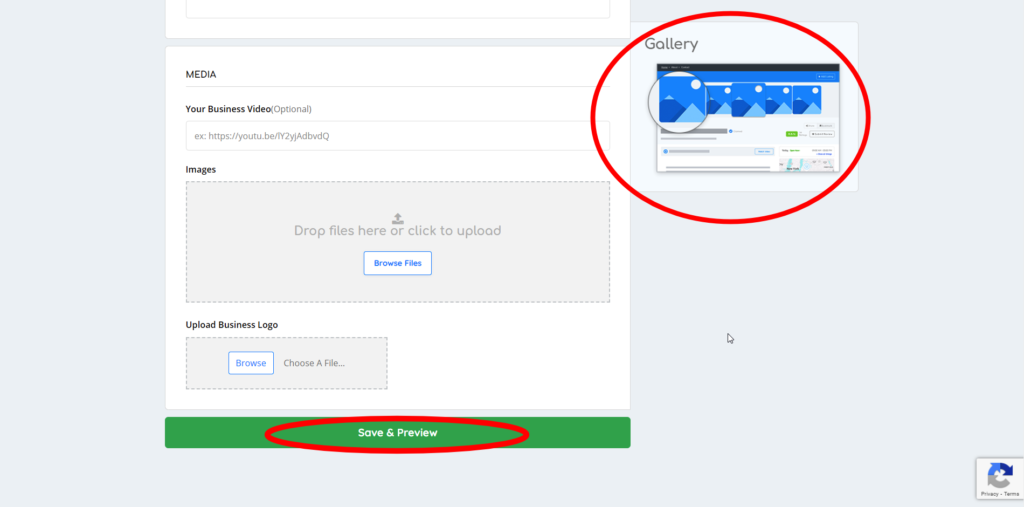
Task: Click the upload arrow icon in Images drop zone
Action: [397, 218]
